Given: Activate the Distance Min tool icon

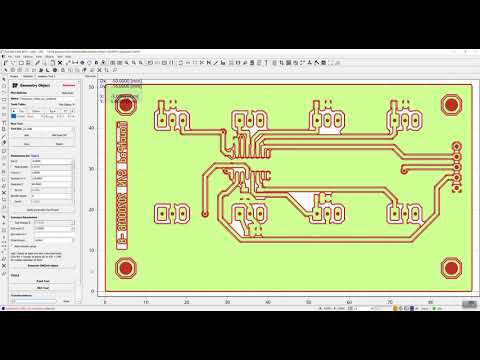Looking at the screenshot, I should (x=75, y=63).
